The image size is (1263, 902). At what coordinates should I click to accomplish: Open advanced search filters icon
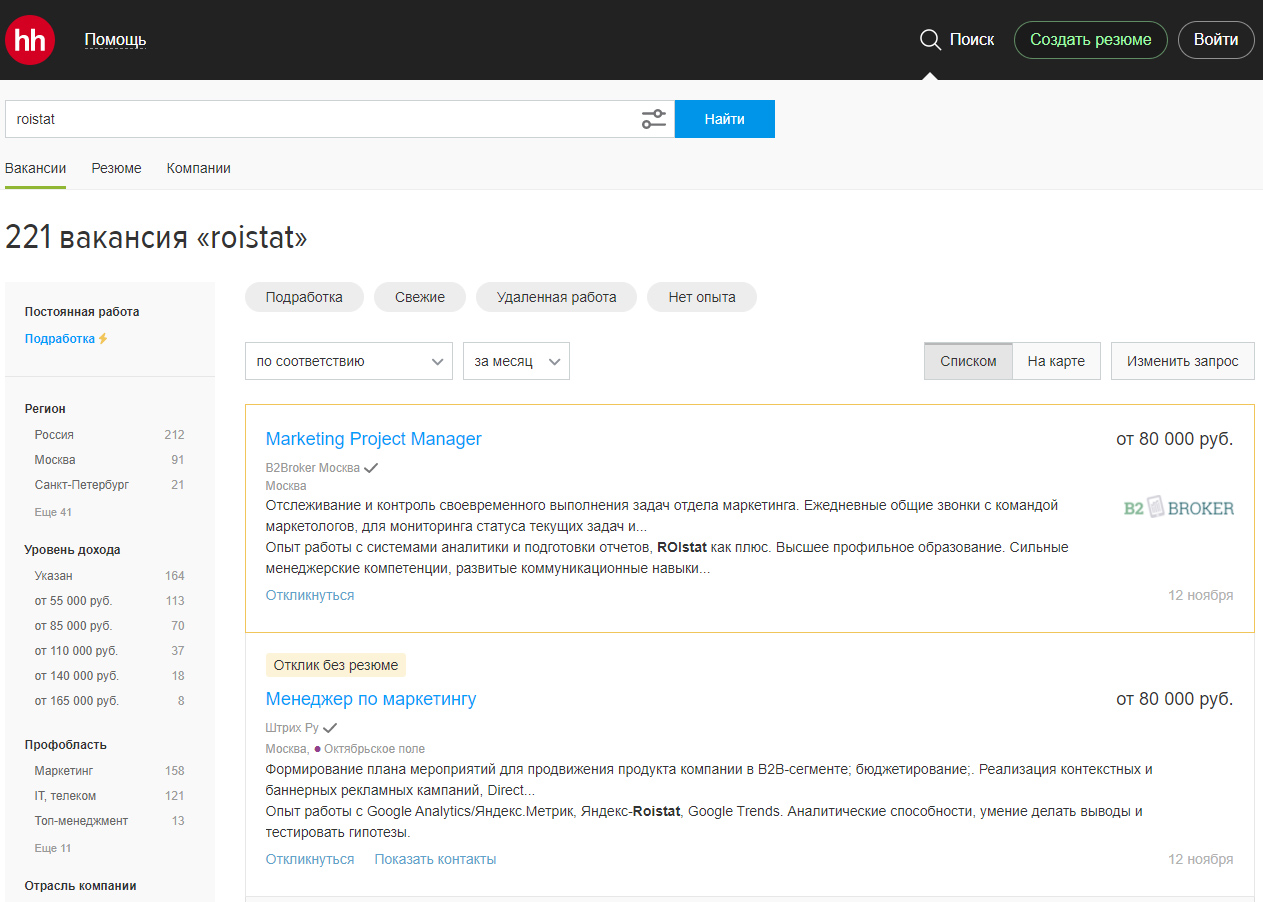[x=653, y=119]
